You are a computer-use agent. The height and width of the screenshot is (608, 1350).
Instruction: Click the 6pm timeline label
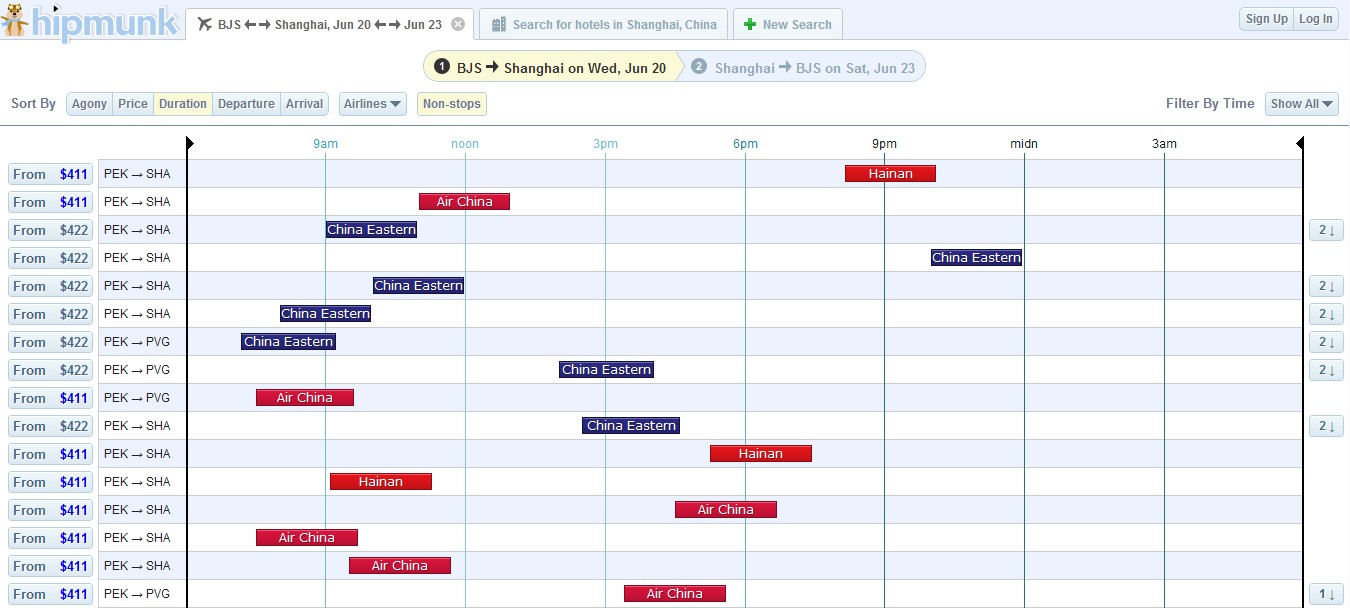745,144
